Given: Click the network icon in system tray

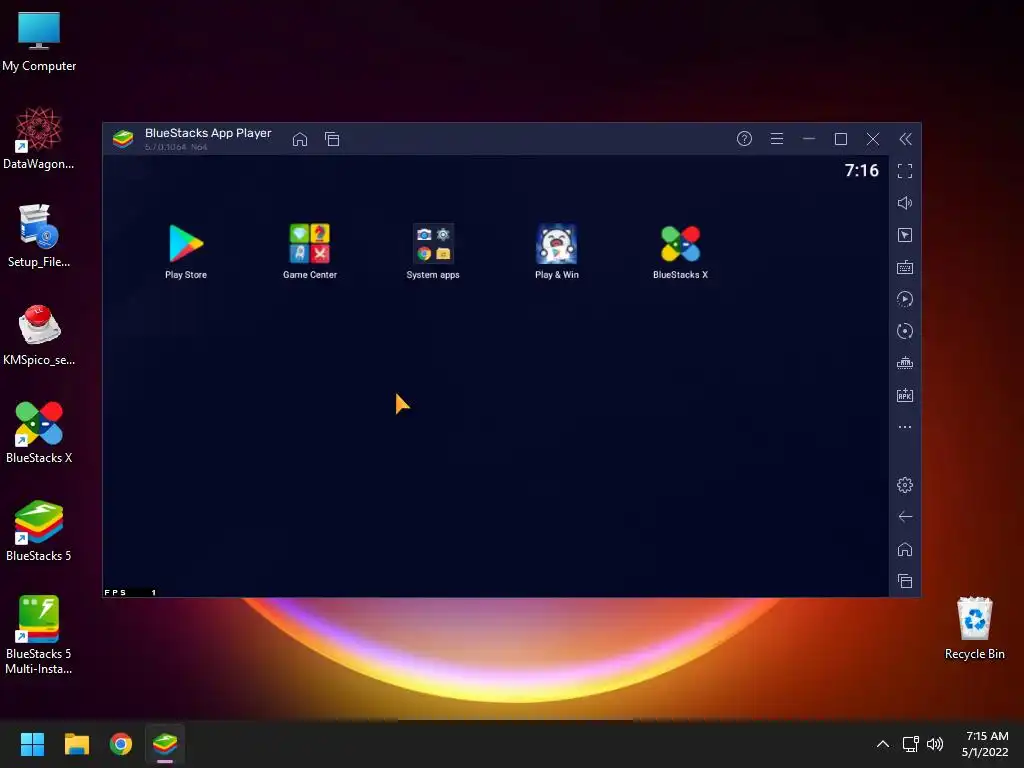Looking at the screenshot, I should [910, 744].
